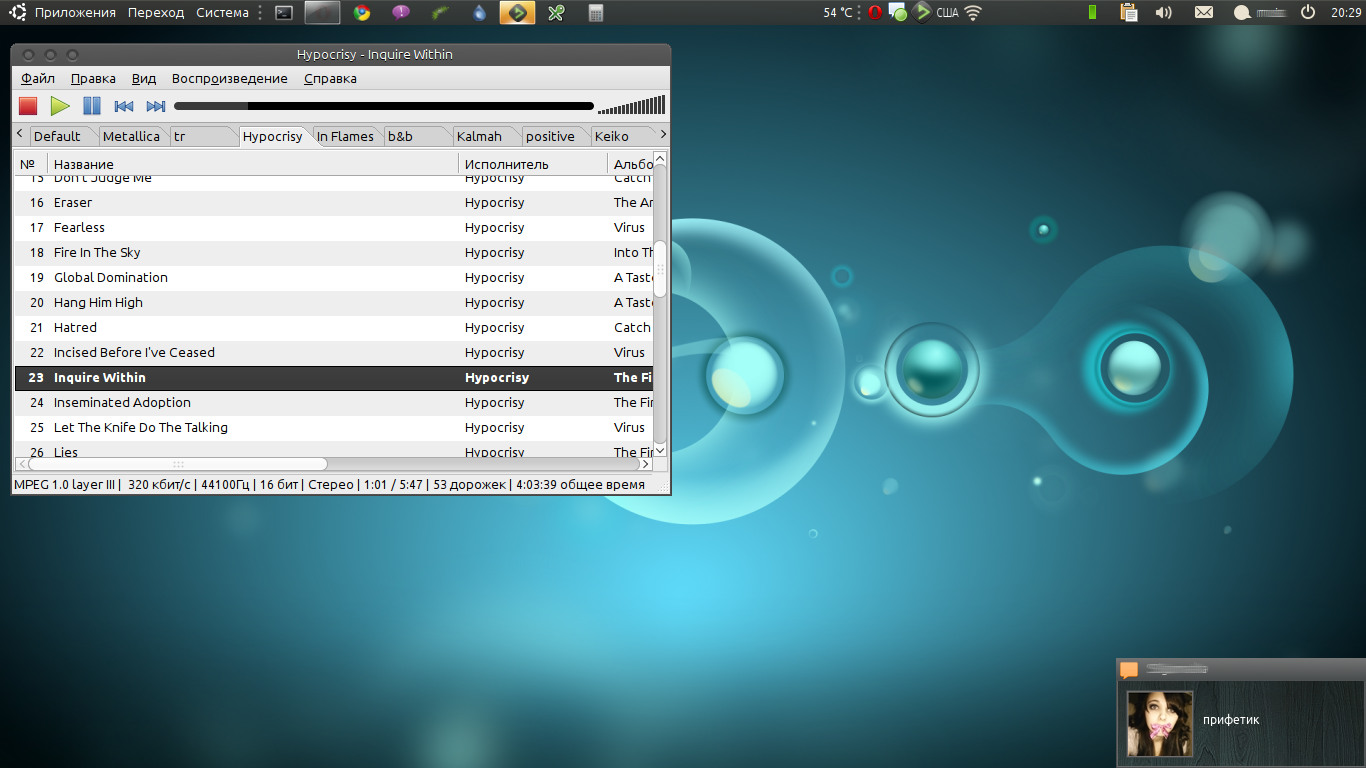Click the avatar in the chat notification
1366x768 pixels.
[x=1160, y=723]
